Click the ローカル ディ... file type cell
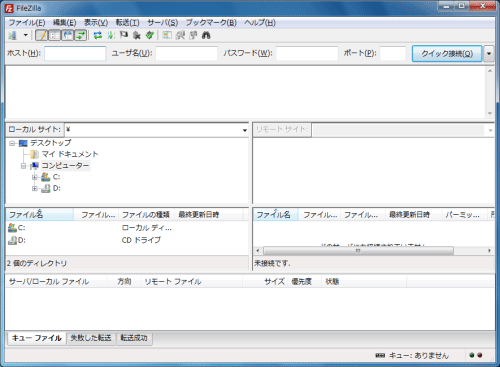500x367 pixels. click(x=147, y=228)
